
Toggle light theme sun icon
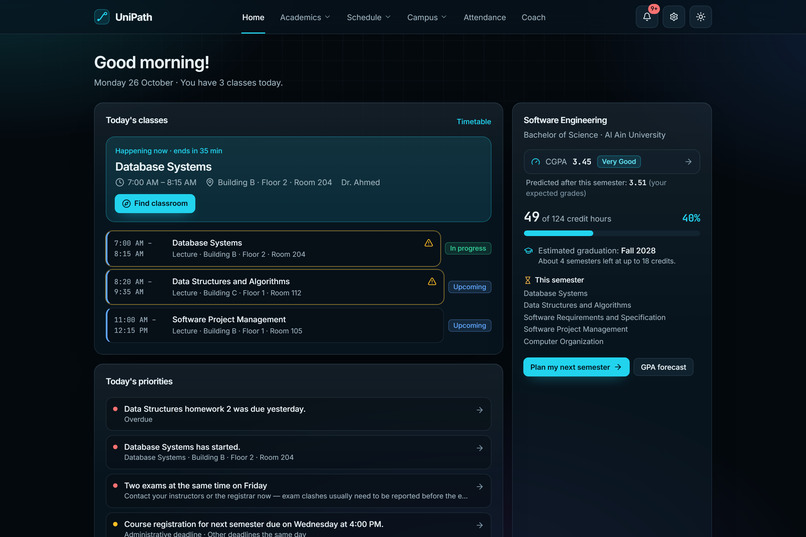pyautogui.click(x=700, y=17)
